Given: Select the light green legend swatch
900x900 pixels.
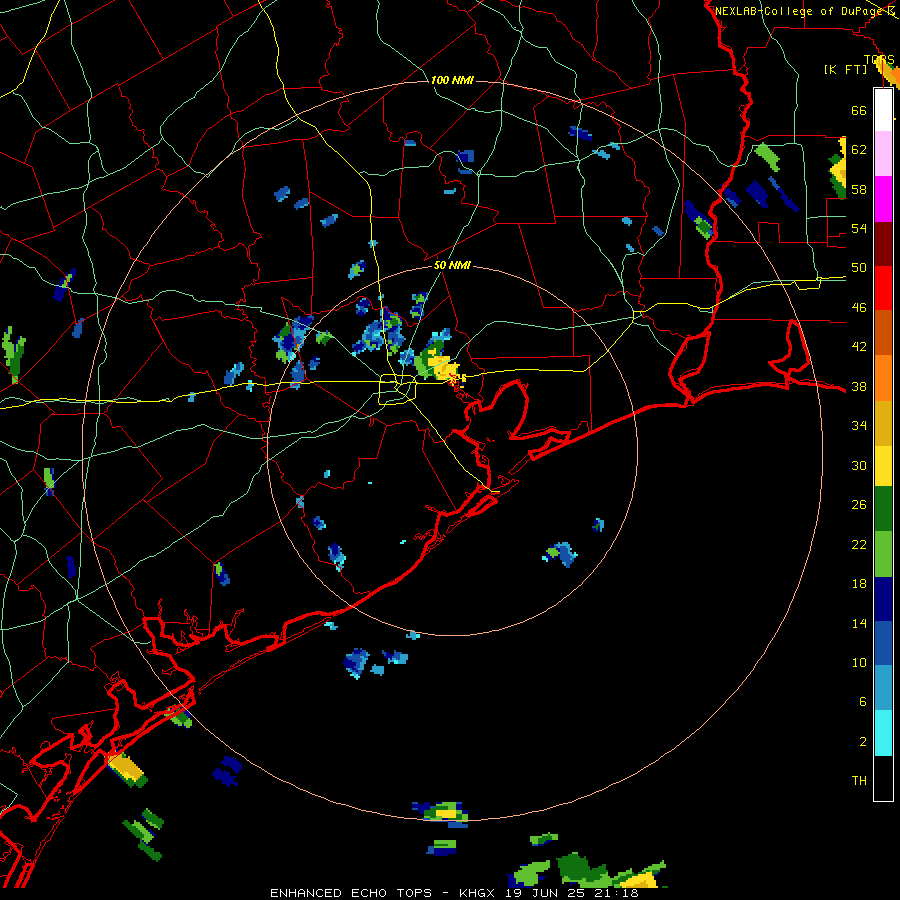Looking at the screenshot, I should click(883, 554).
